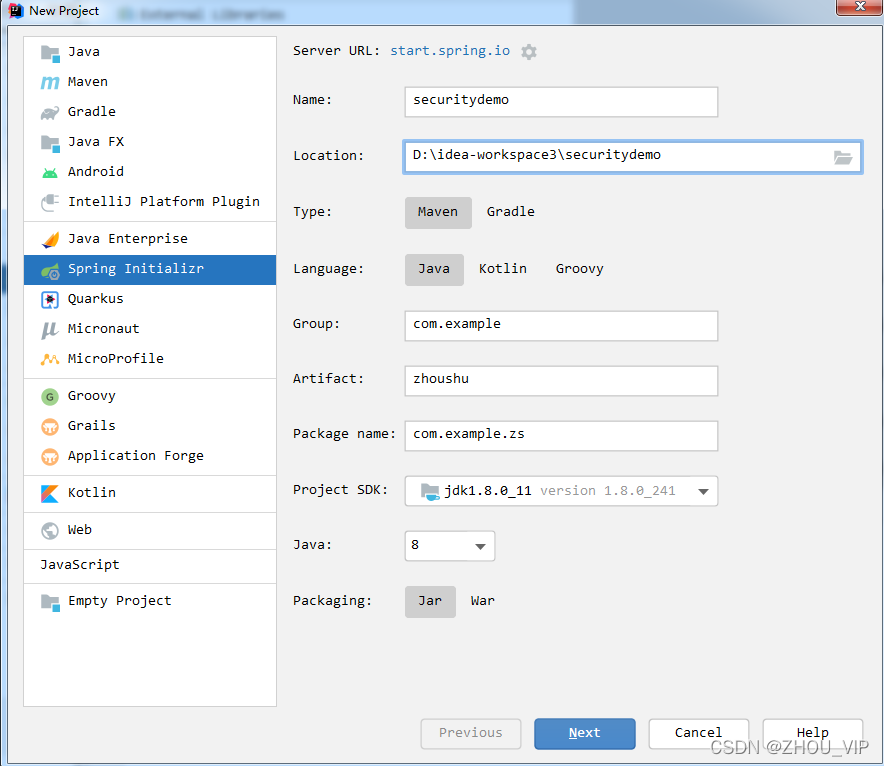Click the Cancel button
The height and width of the screenshot is (766, 884).
tap(699, 733)
